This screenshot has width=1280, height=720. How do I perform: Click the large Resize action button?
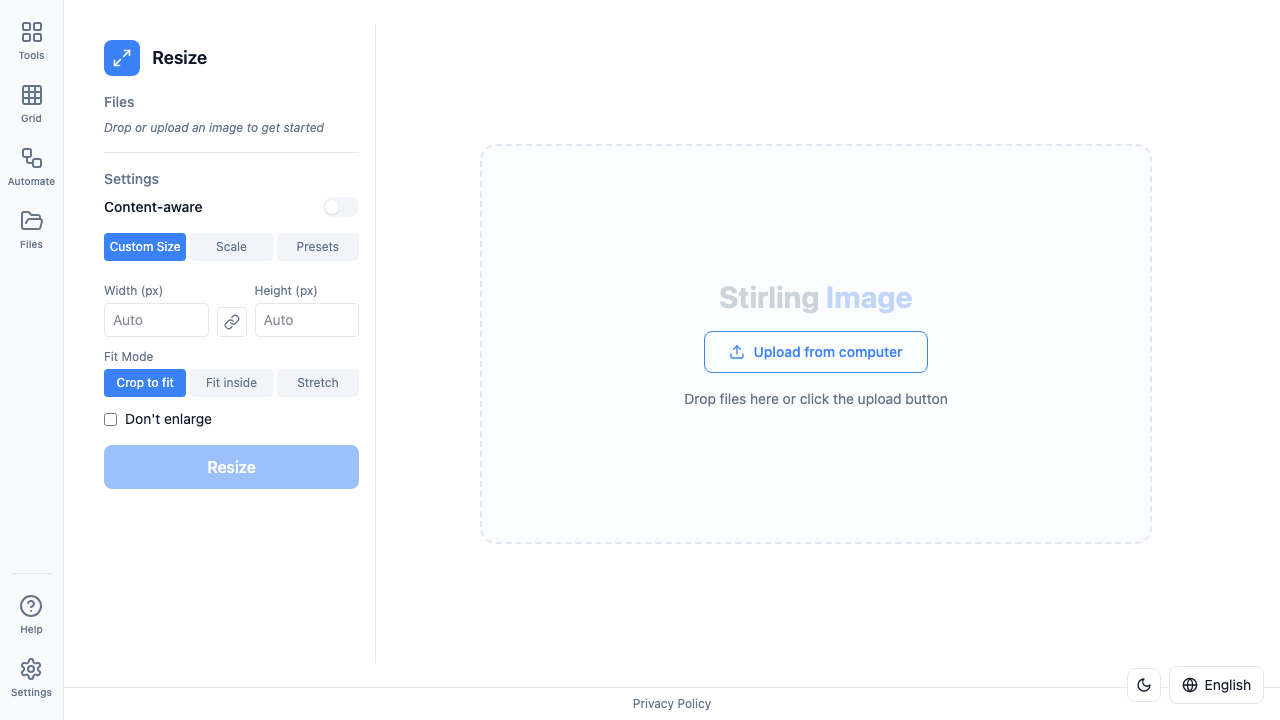pyautogui.click(x=231, y=467)
